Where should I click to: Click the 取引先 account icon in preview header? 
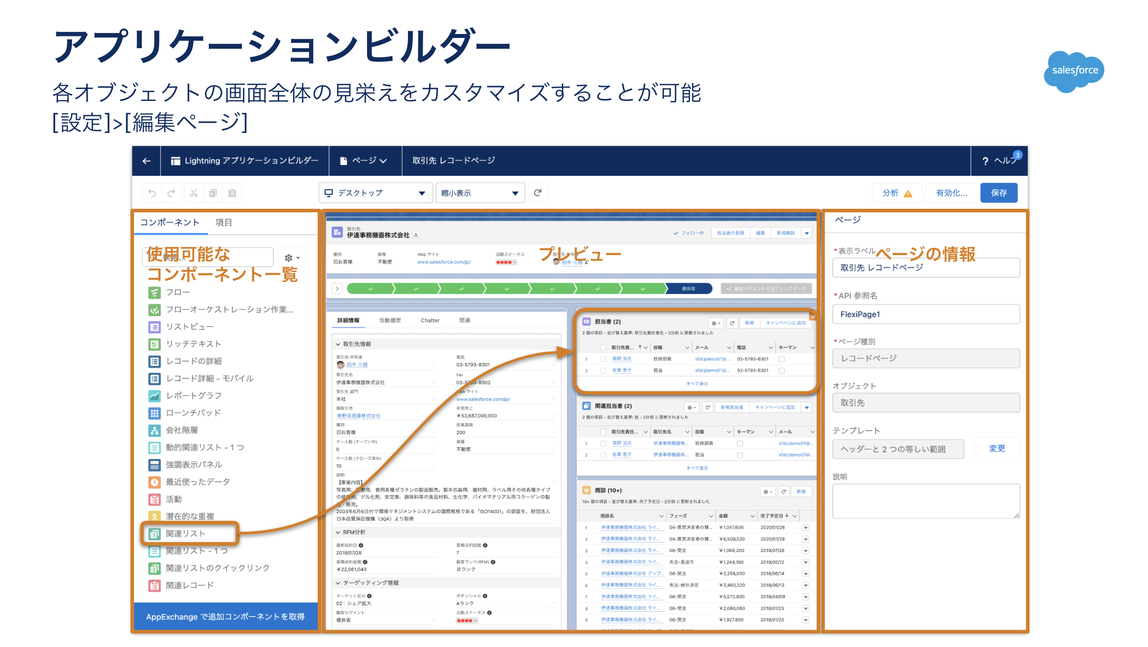point(338,232)
